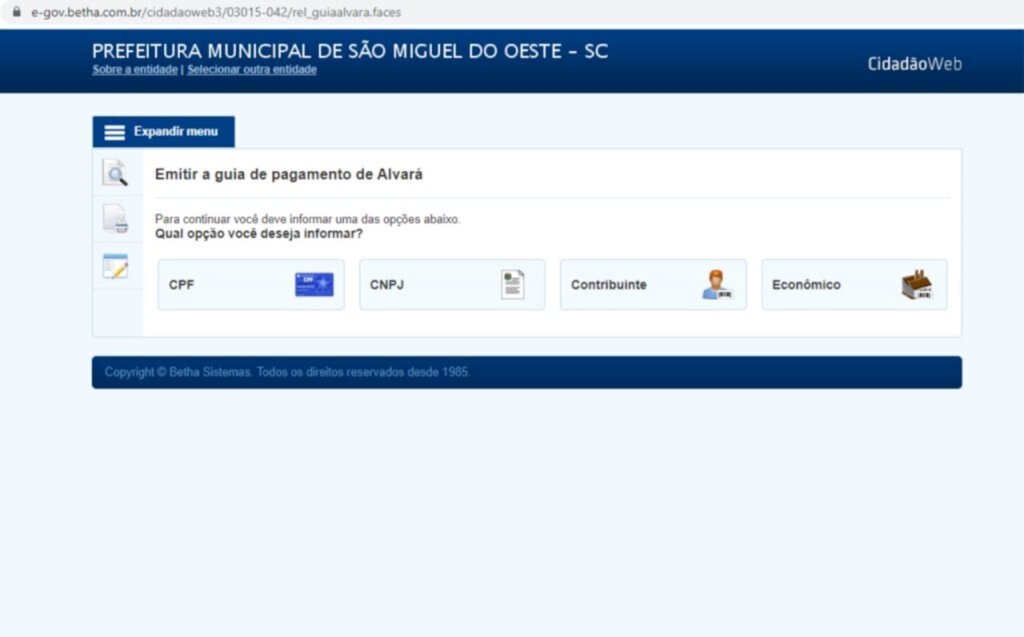1024x637 pixels.
Task: Open Selecionar outra entidade link
Action: tap(252, 69)
